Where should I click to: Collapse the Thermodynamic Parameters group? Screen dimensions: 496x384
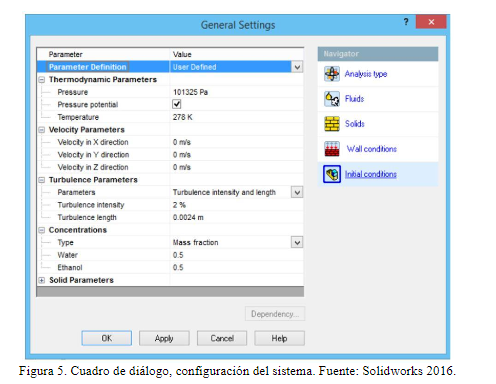[42, 80]
